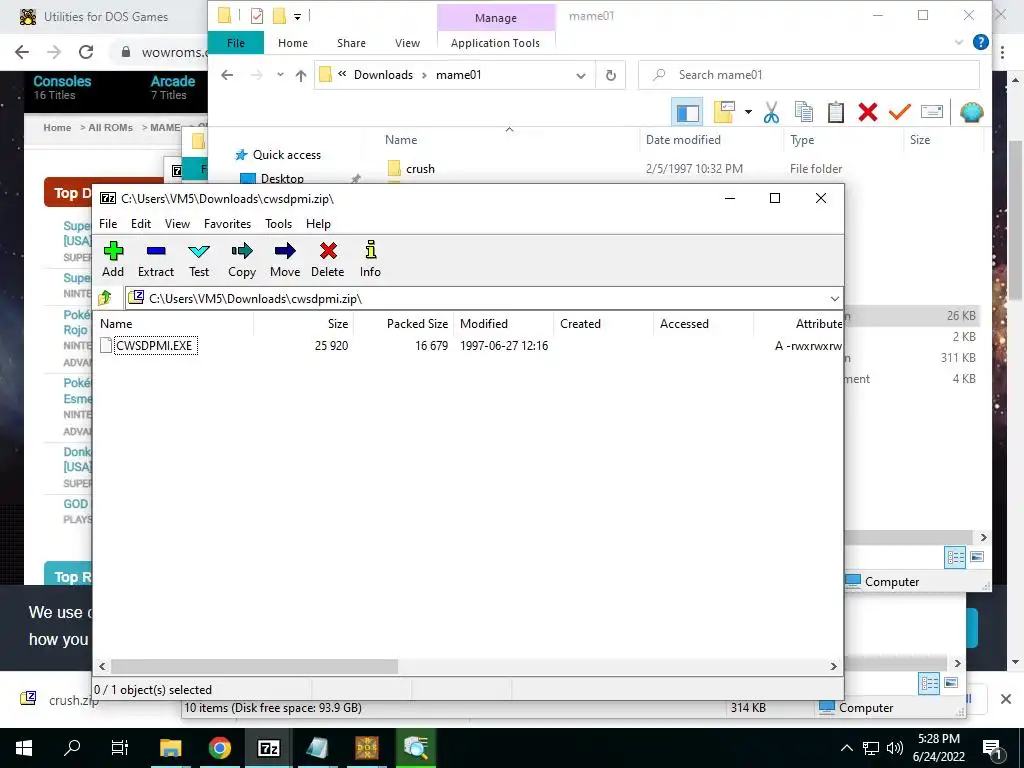Image resolution: width=1024 pixels, height=768 pixels.
Task: Open 7-Zip Help menu
Action: 318,223
